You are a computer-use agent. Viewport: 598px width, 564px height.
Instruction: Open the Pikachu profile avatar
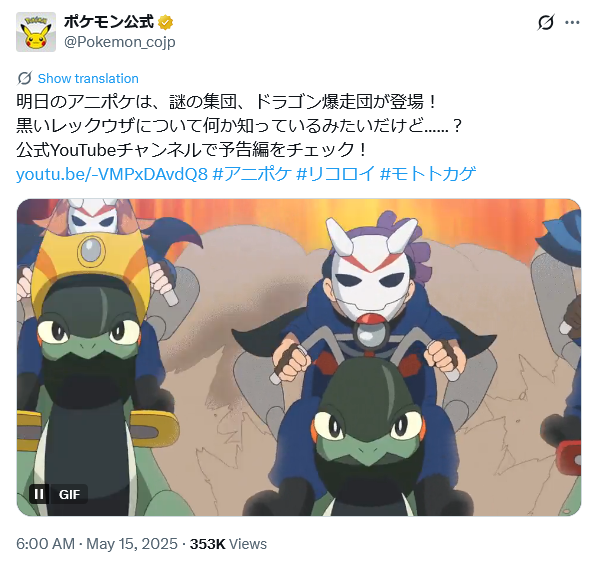click(36, 32)
